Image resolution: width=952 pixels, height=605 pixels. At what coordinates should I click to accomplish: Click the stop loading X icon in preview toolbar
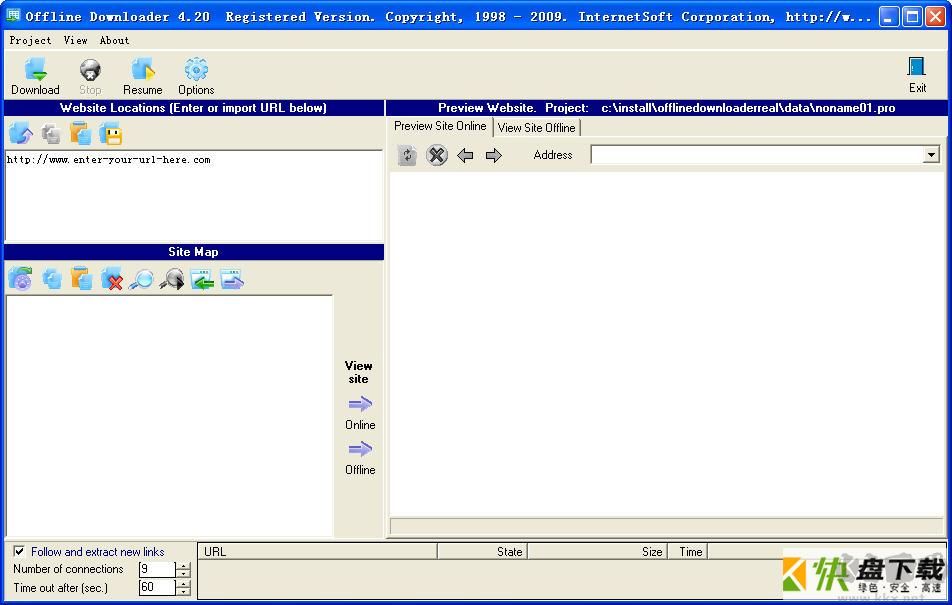(437, 155)
